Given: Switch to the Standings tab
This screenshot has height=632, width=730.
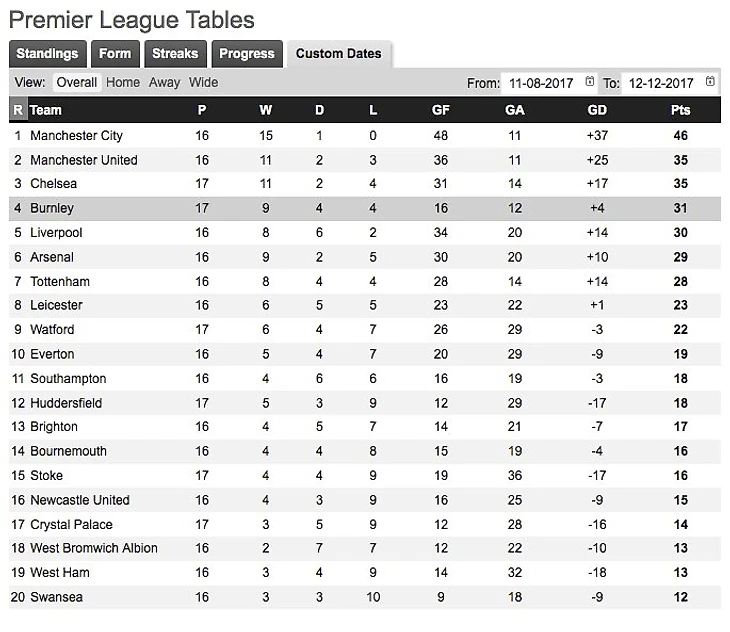Looking at the screenshot, I should [47, 54].
